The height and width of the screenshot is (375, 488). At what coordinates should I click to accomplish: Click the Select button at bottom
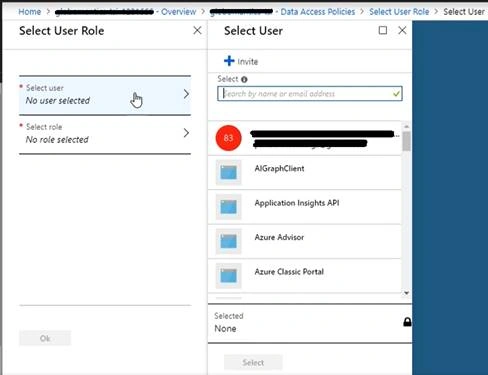(x=253, y=363)
